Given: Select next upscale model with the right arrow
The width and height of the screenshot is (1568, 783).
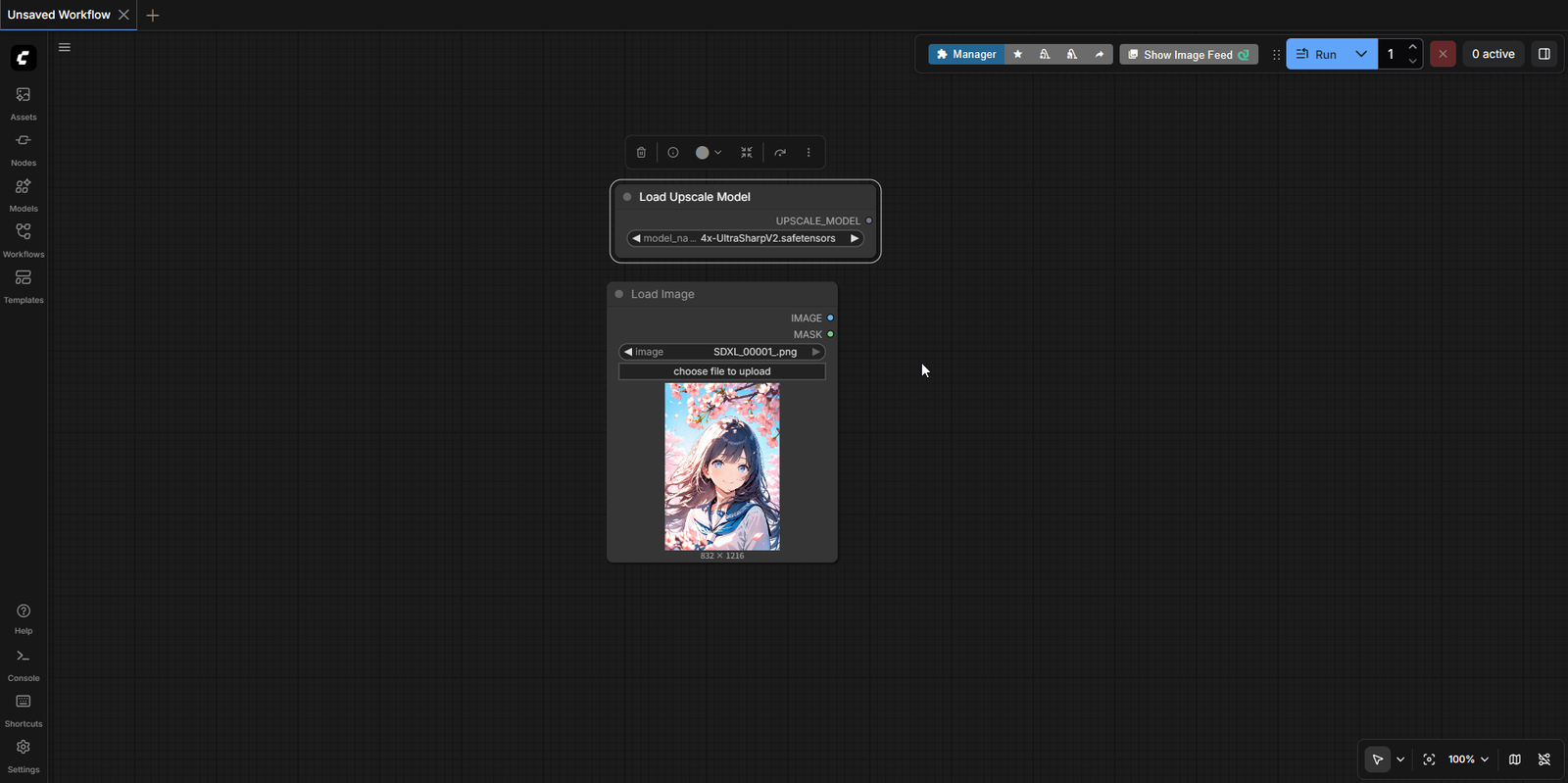Looking at the screenshot, I should (x=855, y=239).
